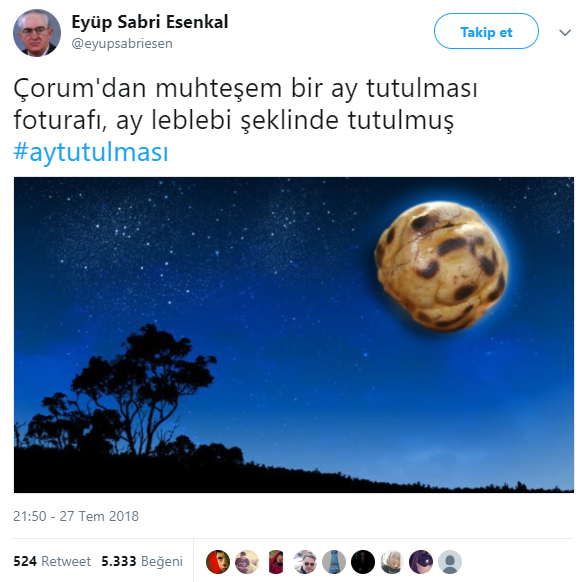Open liker avatar with red hooded figure
This screenshot has width=586, height=582.
pyautogui.click(x=276, y=562)
